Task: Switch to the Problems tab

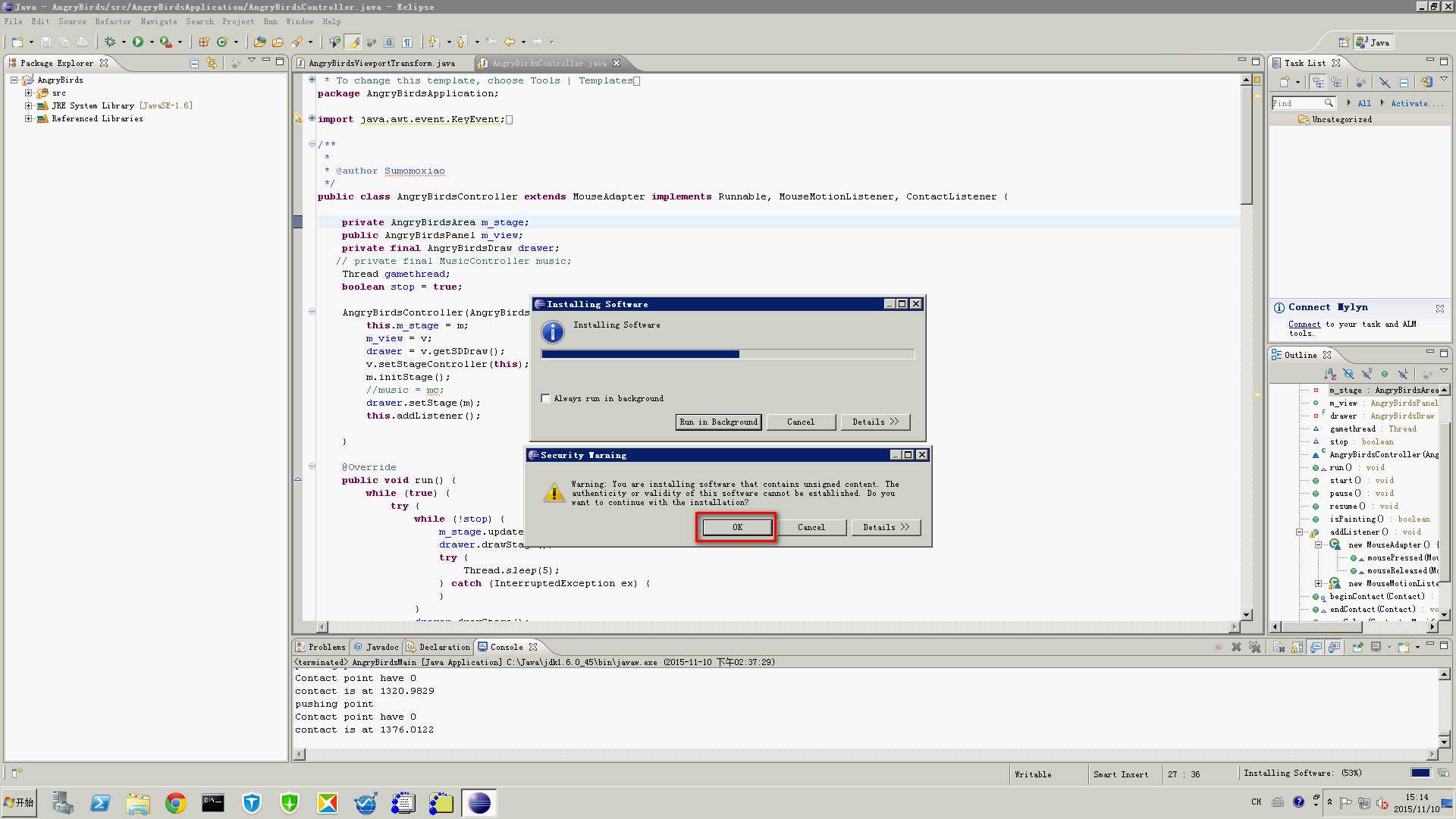Action: point(322,647)
